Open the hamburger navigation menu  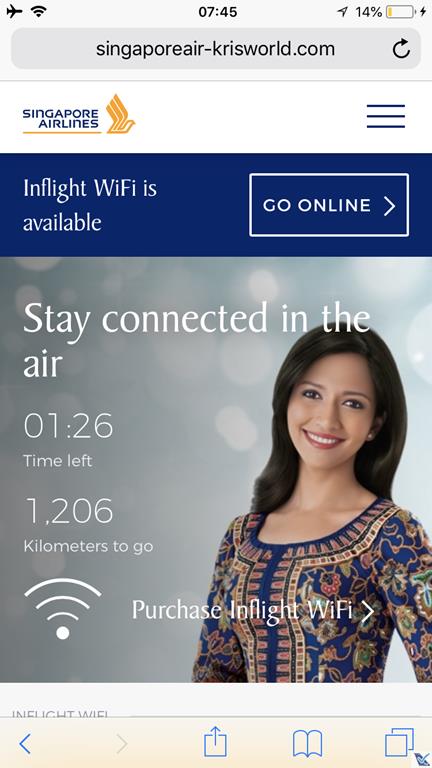385,116
